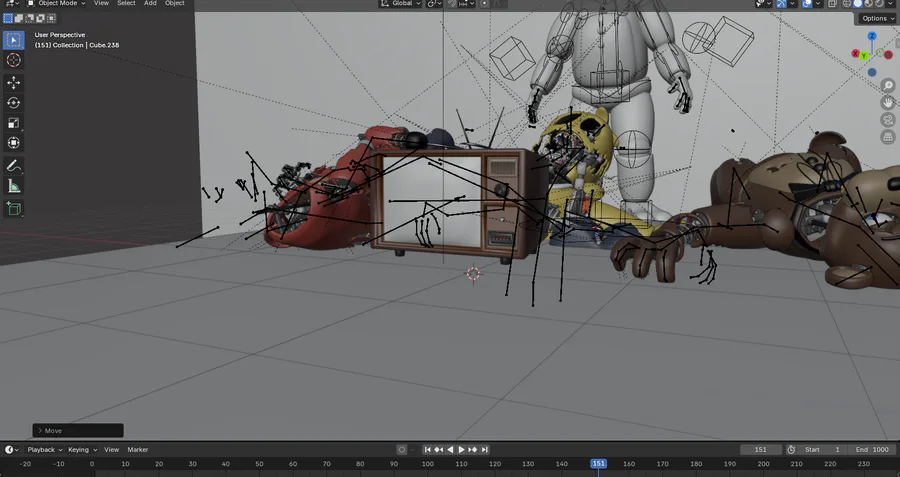This screenshot has width=900, height=477.
Task: Jump to timeline start frame
Action: click(427, 449)
